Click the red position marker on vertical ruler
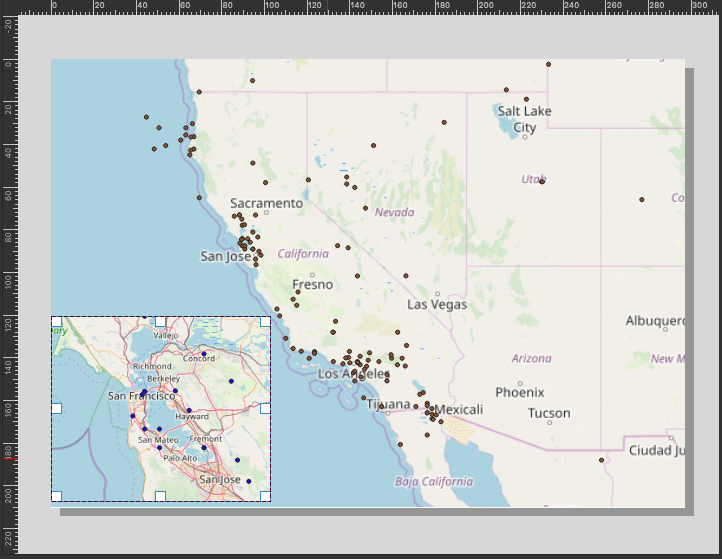Screen dimensions: 722x559 pos(9,459)
